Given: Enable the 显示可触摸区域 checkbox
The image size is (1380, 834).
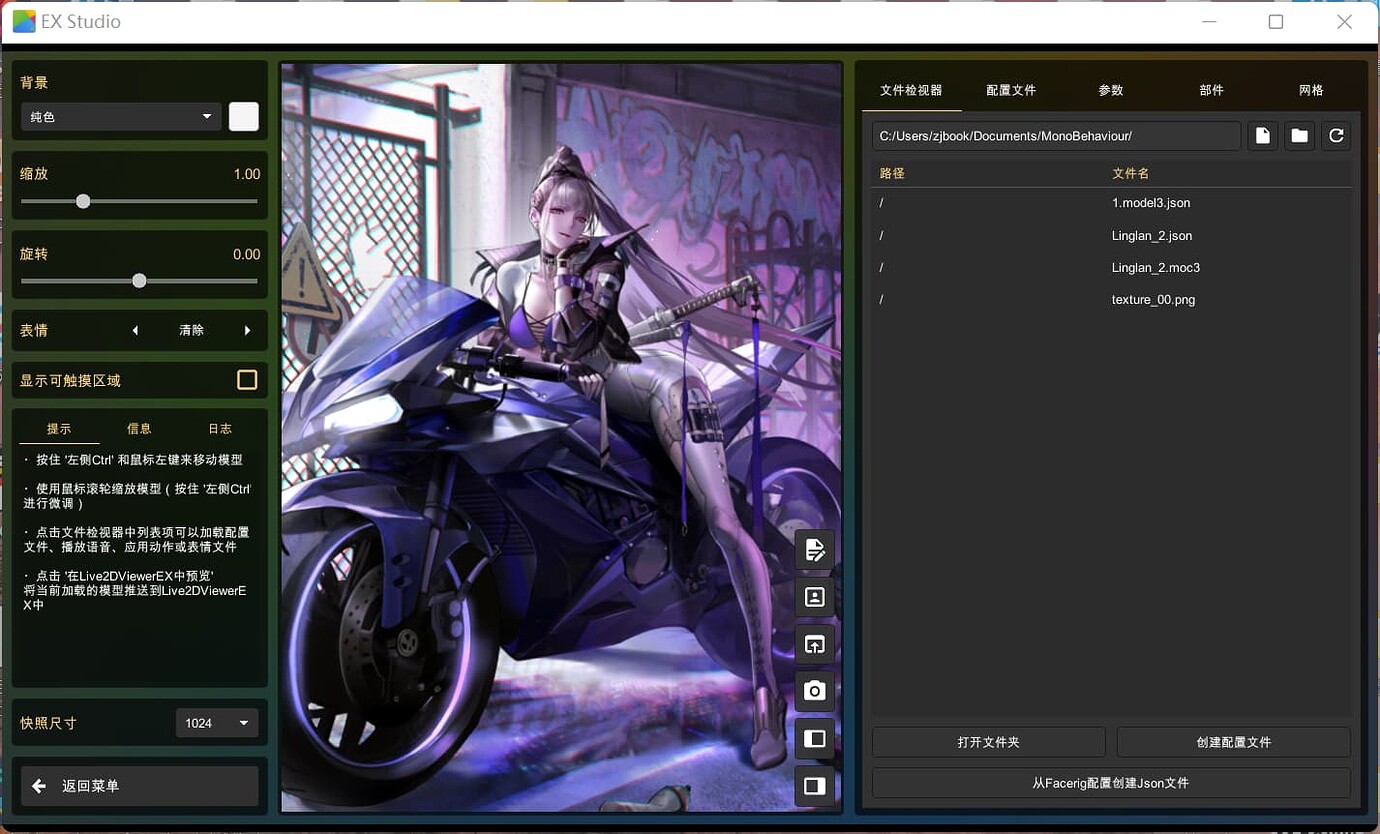Looking at the screenshot, I should 247,380.
